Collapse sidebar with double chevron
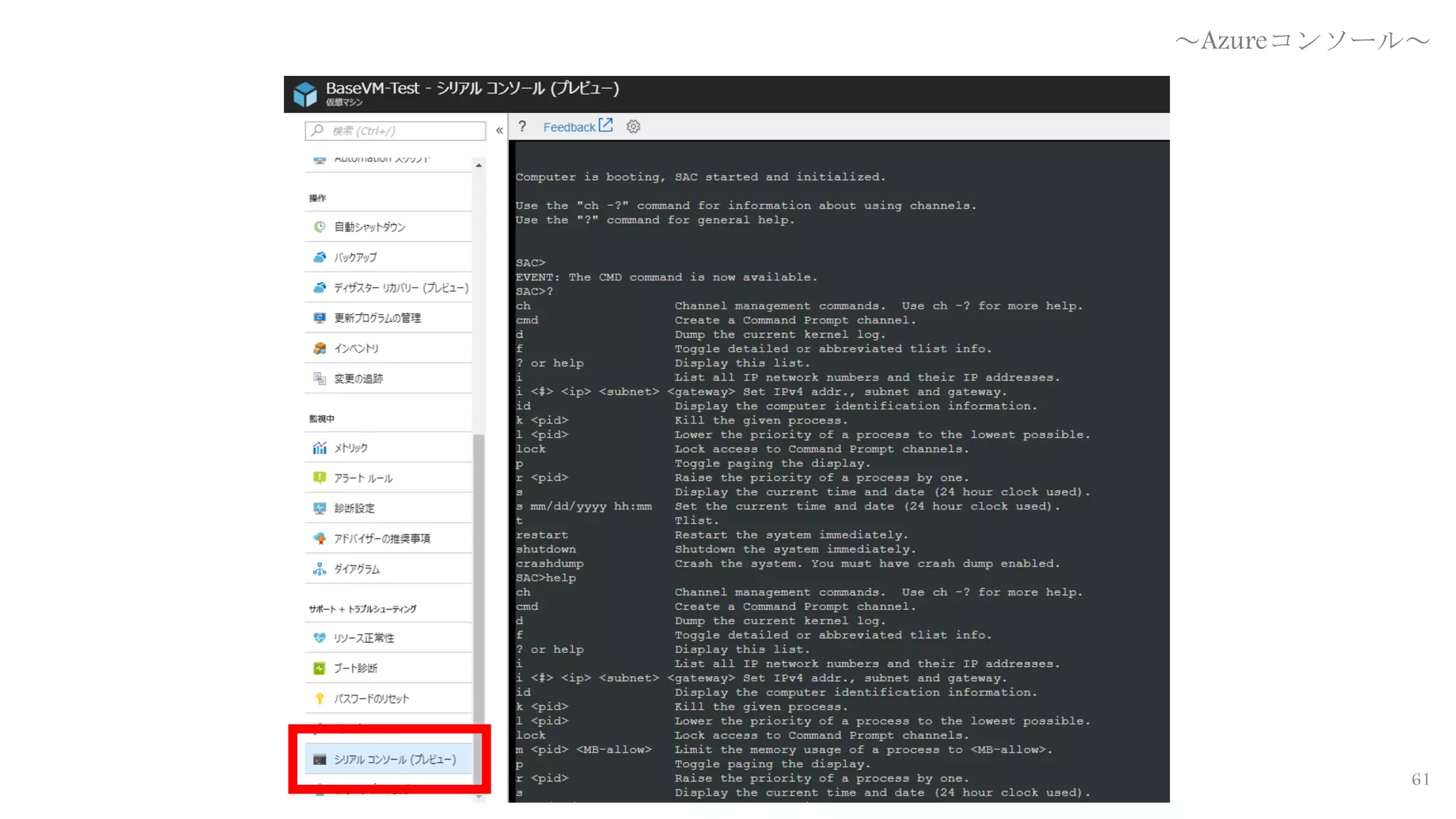 tap(499, 131)
